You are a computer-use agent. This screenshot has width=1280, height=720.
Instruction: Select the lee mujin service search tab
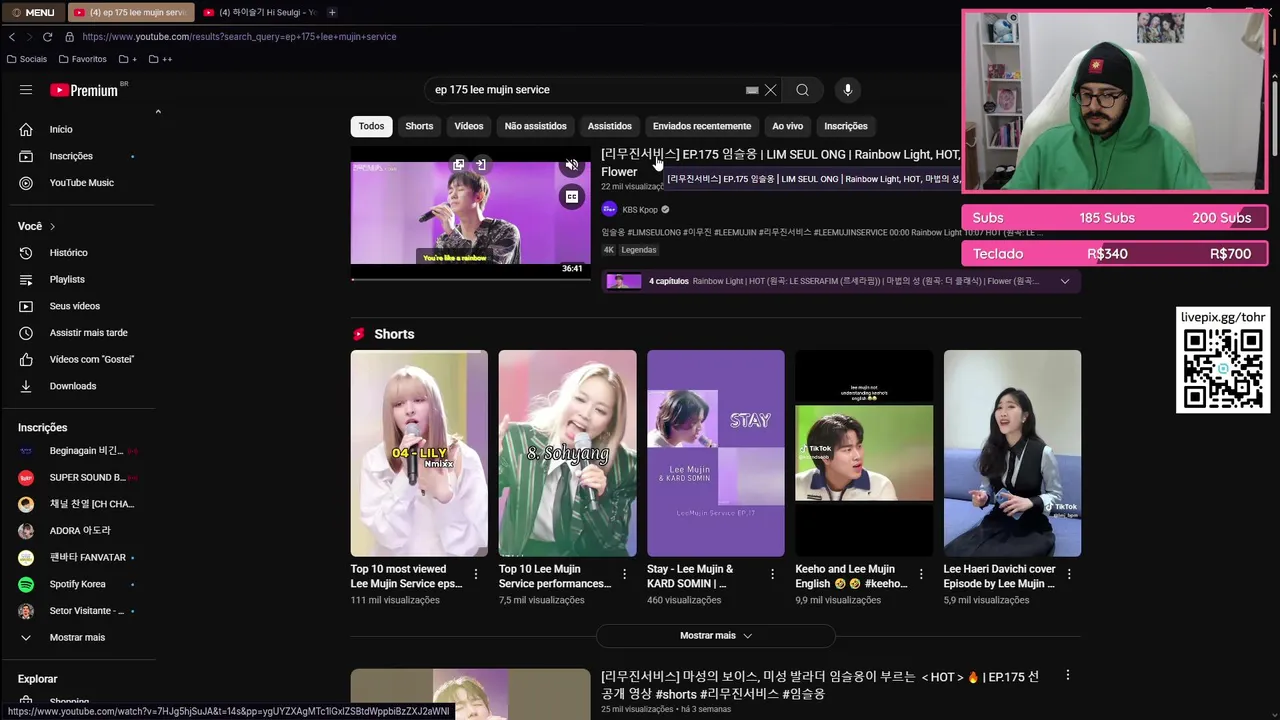point(130,12)
